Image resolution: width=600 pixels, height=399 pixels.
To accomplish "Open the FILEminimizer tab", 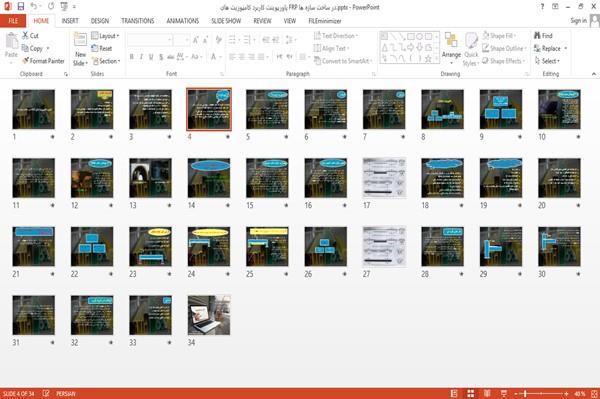I will 325,21.
